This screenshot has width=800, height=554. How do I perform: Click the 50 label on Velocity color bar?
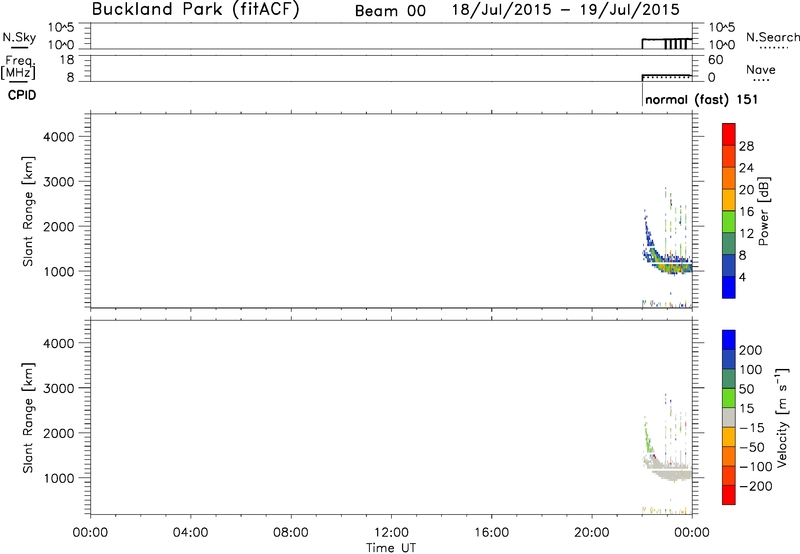click(x=746, y=389)
